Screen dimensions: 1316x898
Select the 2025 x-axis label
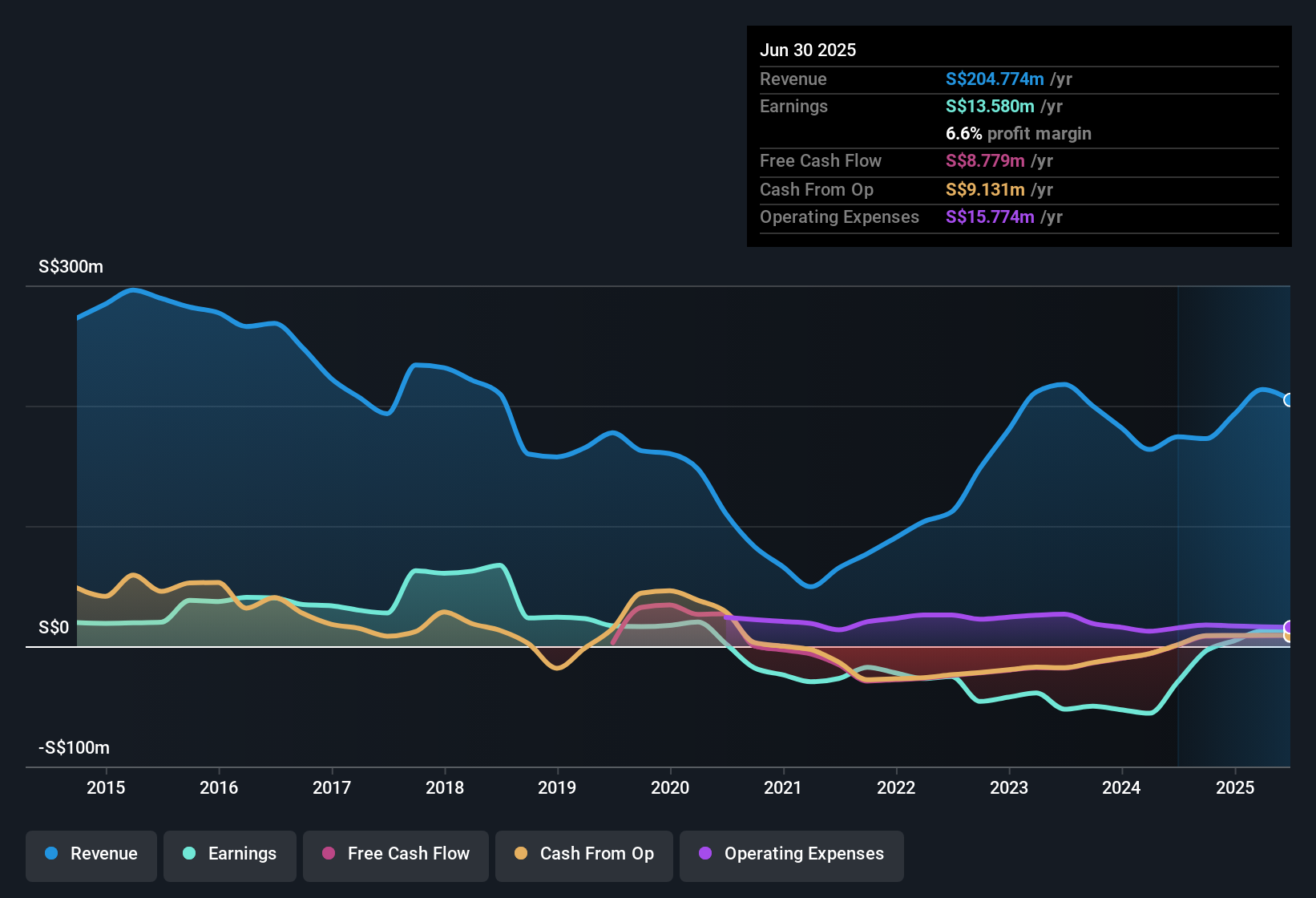[1234, 787]
